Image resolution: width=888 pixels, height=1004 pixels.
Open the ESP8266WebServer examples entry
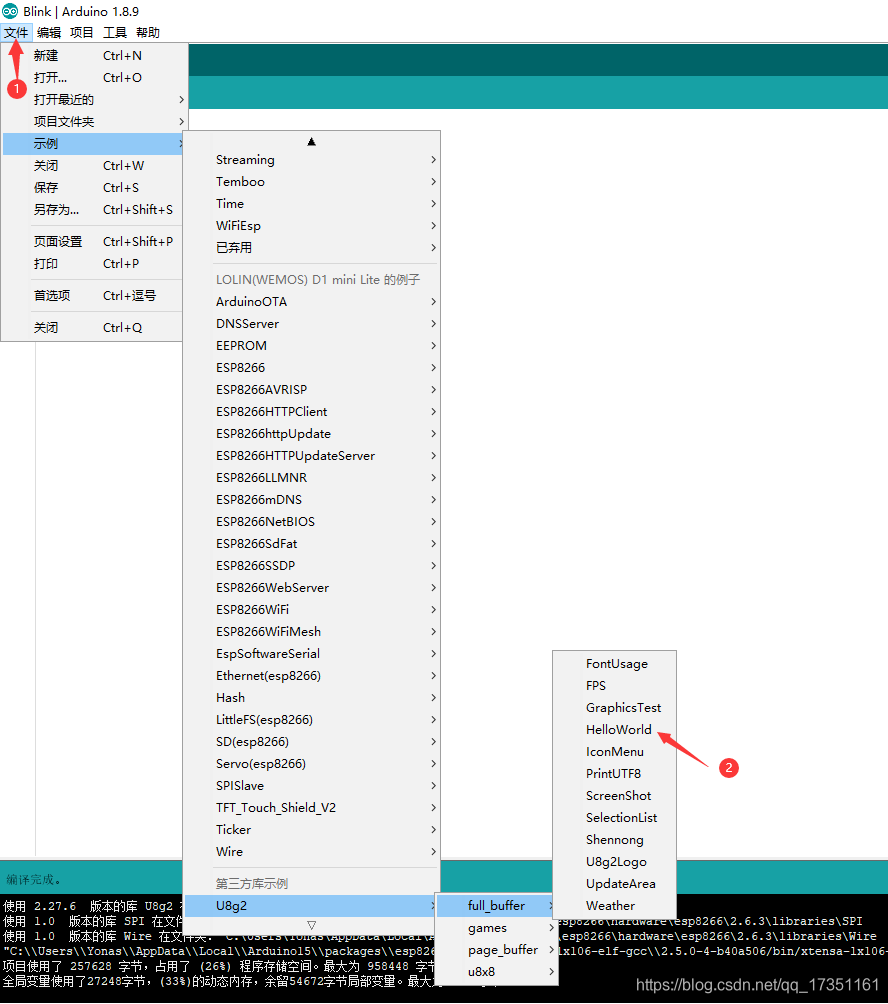[312, 588]
